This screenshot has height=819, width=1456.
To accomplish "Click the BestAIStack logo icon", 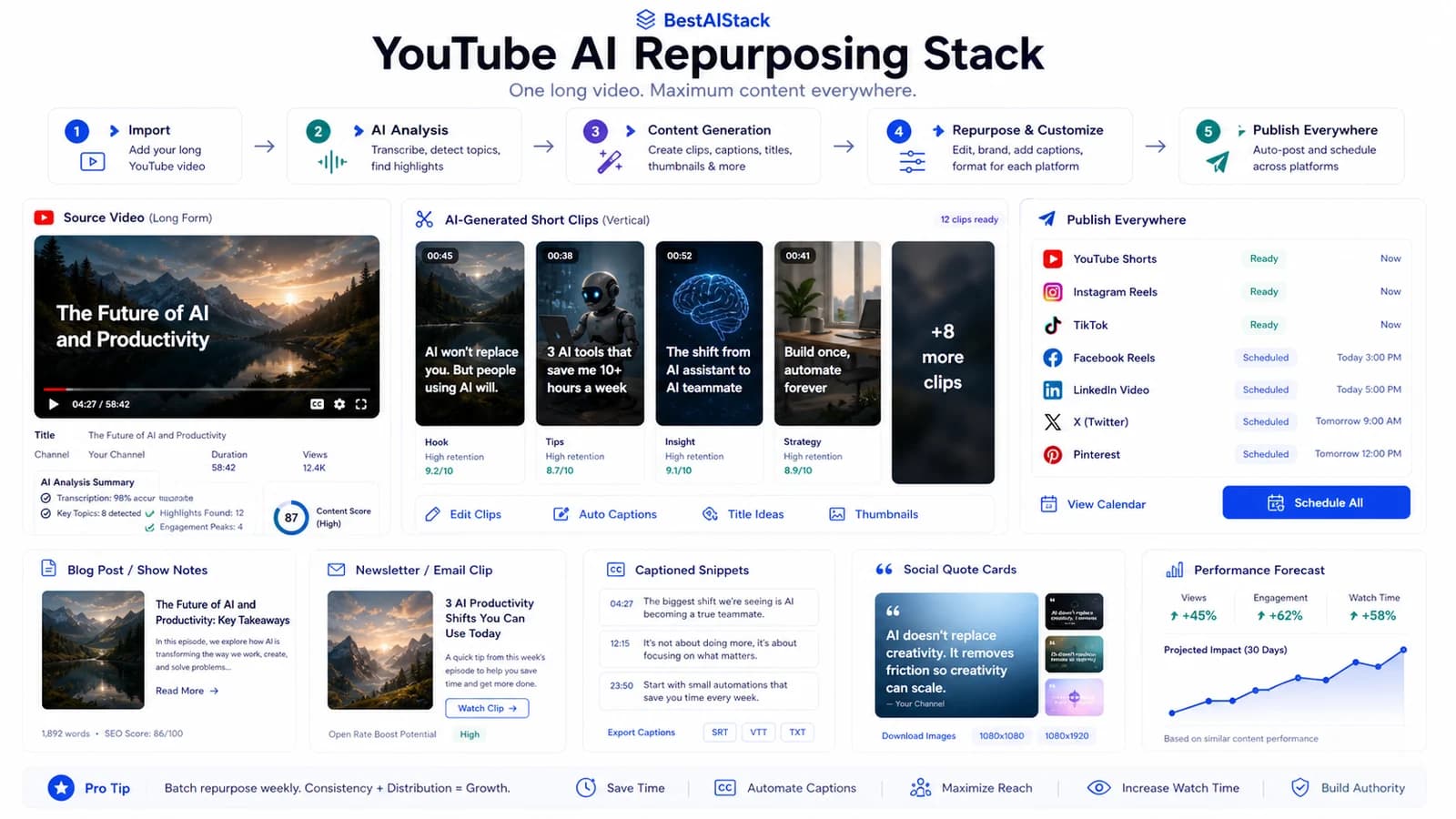I will (645, 19).
